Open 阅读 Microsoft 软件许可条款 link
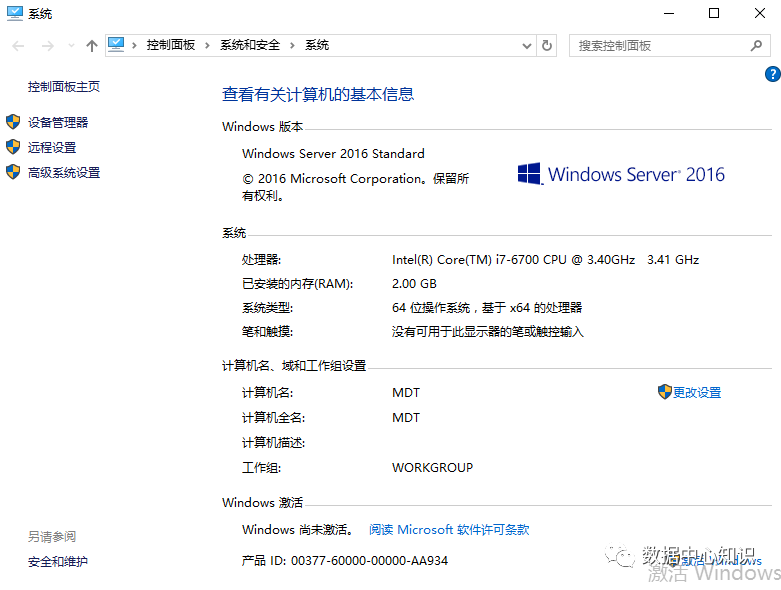 [449, 529]
